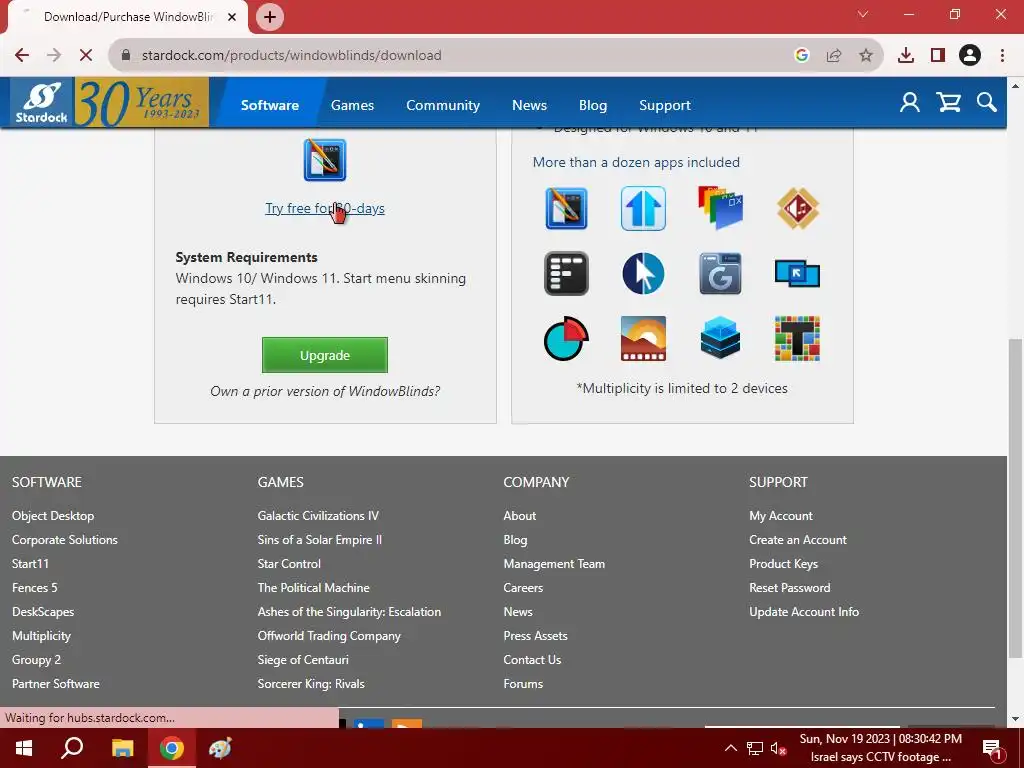The height and width of the screenshot is (768, 1024).
Task: Select the Groupy G app icon
Action: click(x=720, y=274)
